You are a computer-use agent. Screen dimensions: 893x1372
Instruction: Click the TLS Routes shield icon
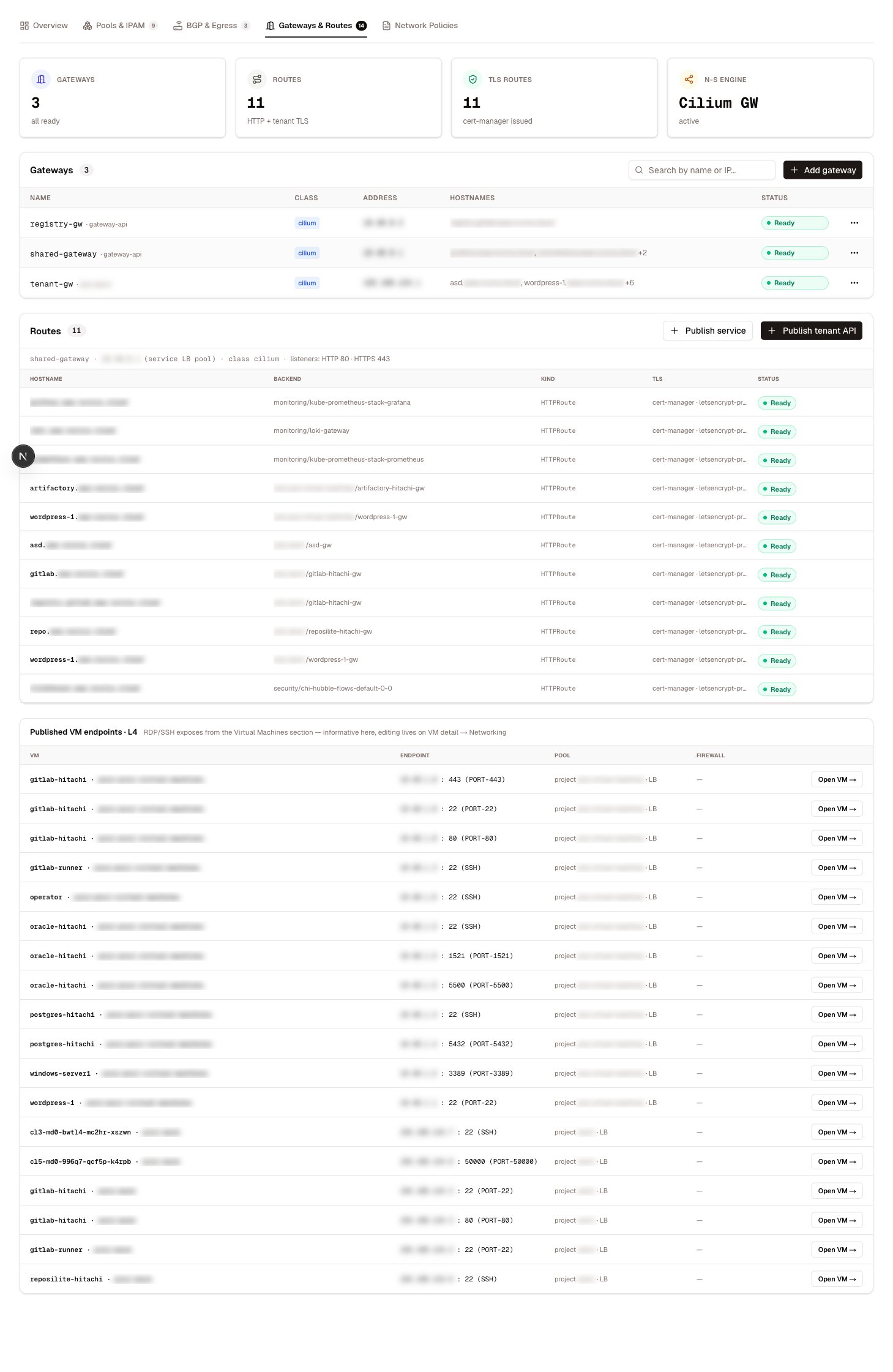tap(473, 79)
